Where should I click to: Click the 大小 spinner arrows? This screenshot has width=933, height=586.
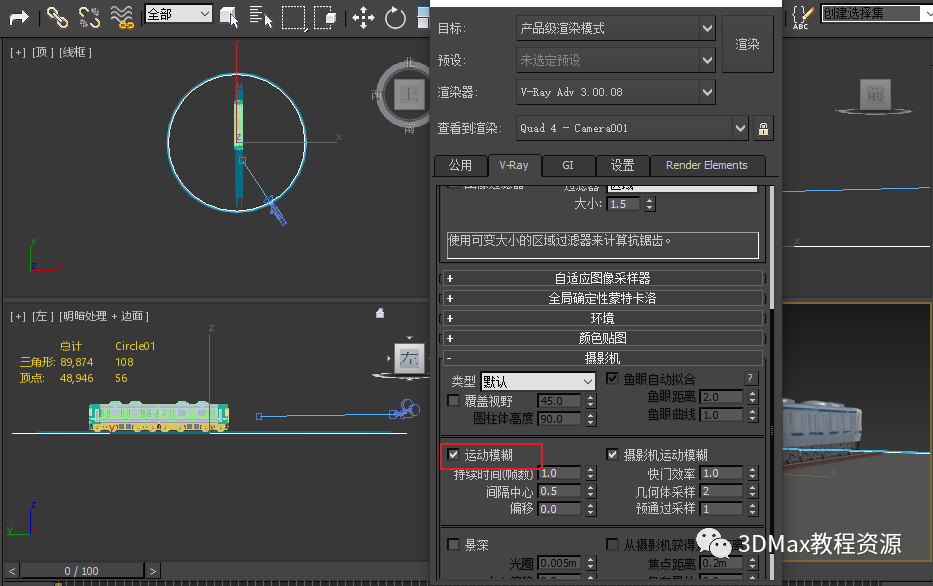pos(650,204)
